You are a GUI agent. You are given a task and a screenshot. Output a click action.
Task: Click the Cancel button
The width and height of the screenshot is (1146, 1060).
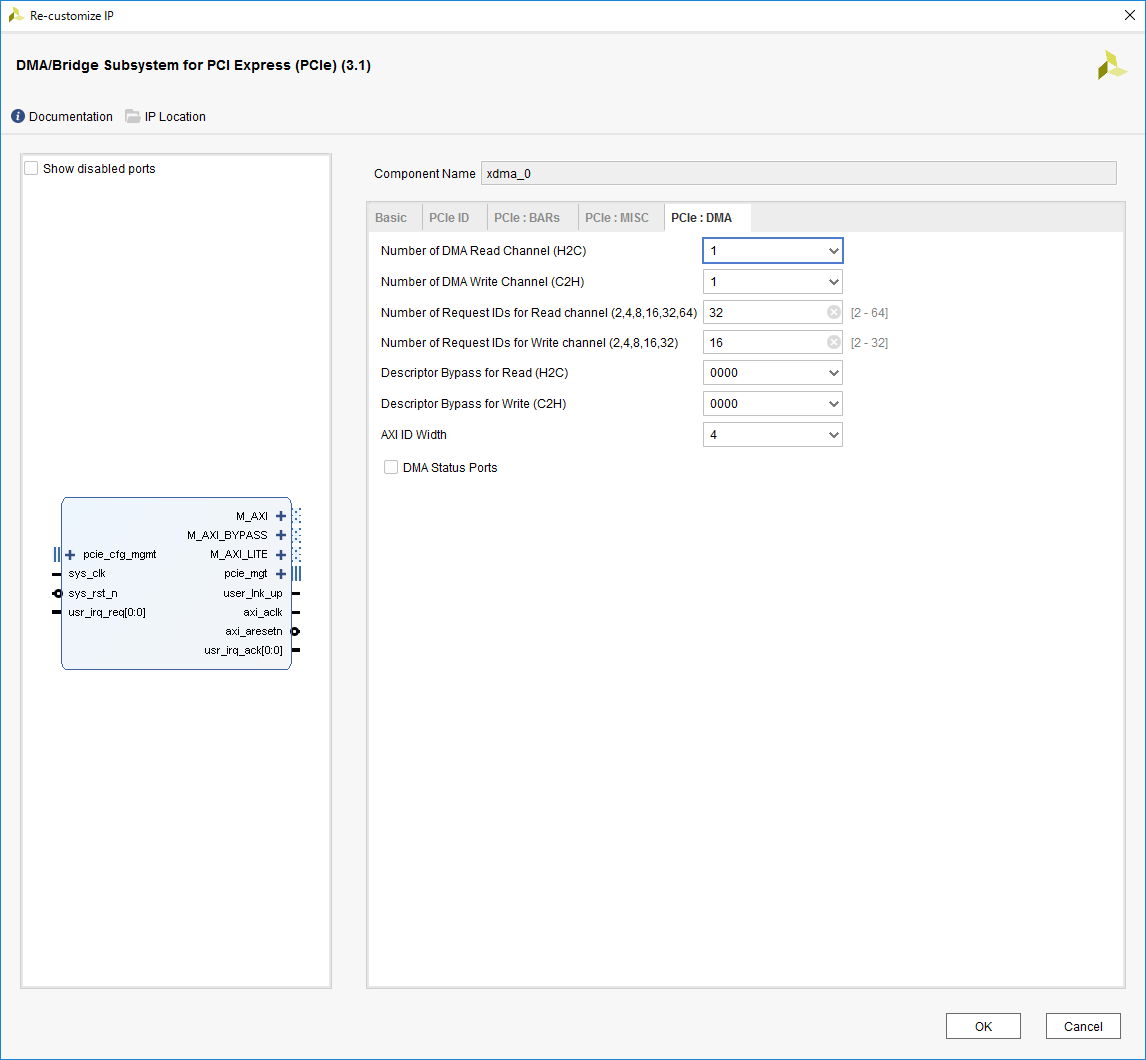(1083, 1026)
